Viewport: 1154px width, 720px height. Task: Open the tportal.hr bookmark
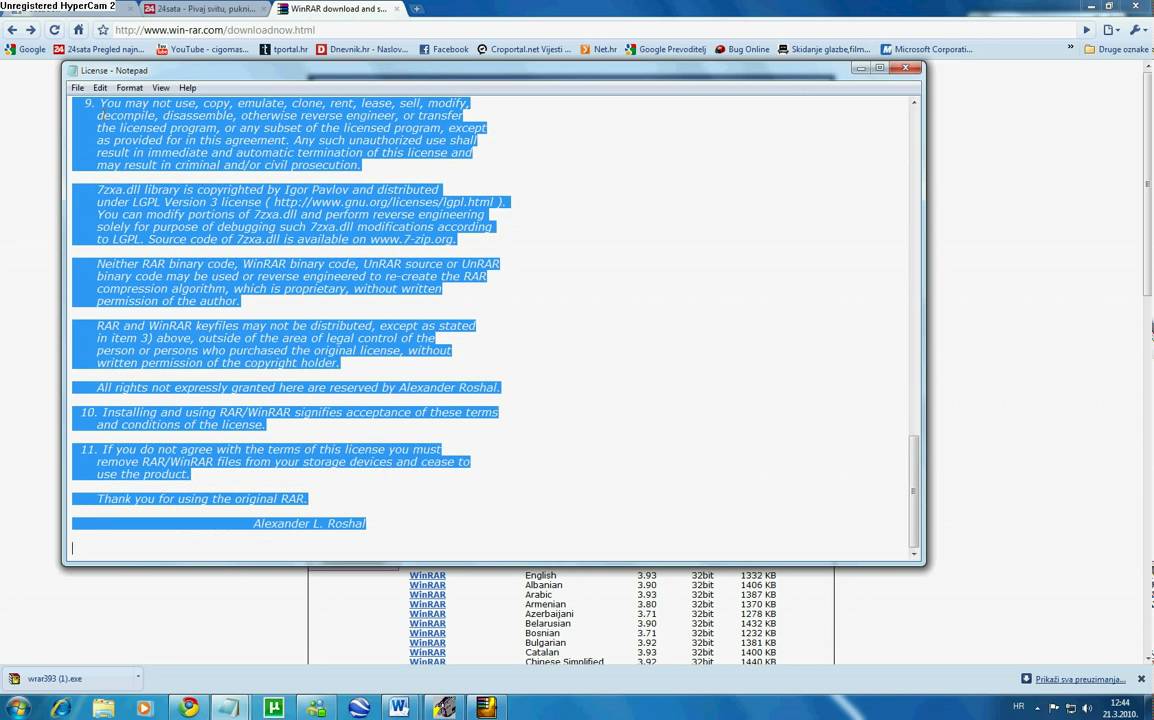pyautogui.click(x=284, y=49)
